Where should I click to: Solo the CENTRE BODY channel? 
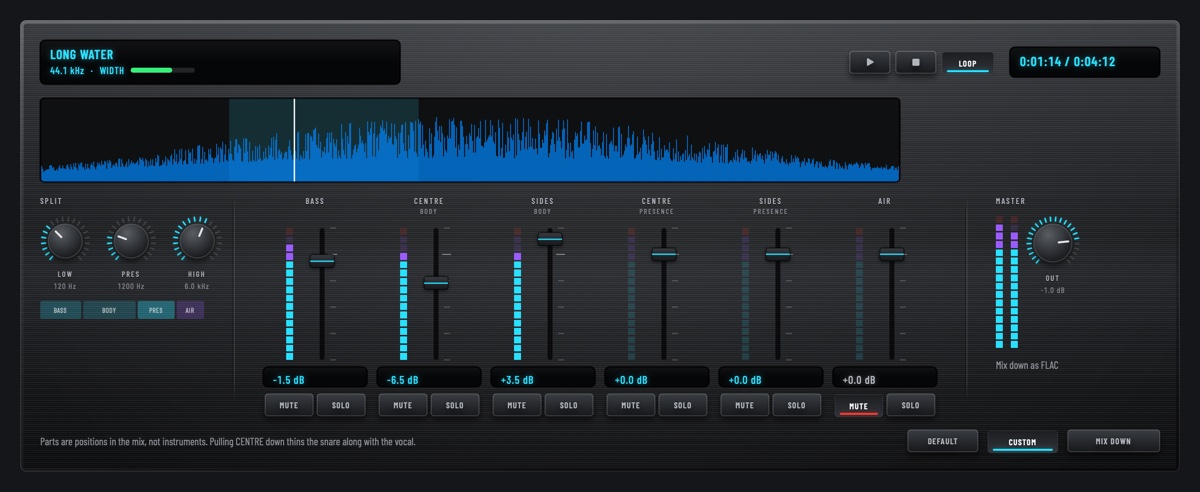coord(455,405)
